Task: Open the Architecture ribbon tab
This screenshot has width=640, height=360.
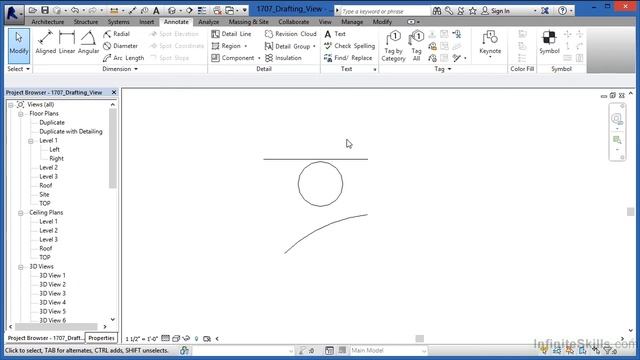Action: (48, 22)
